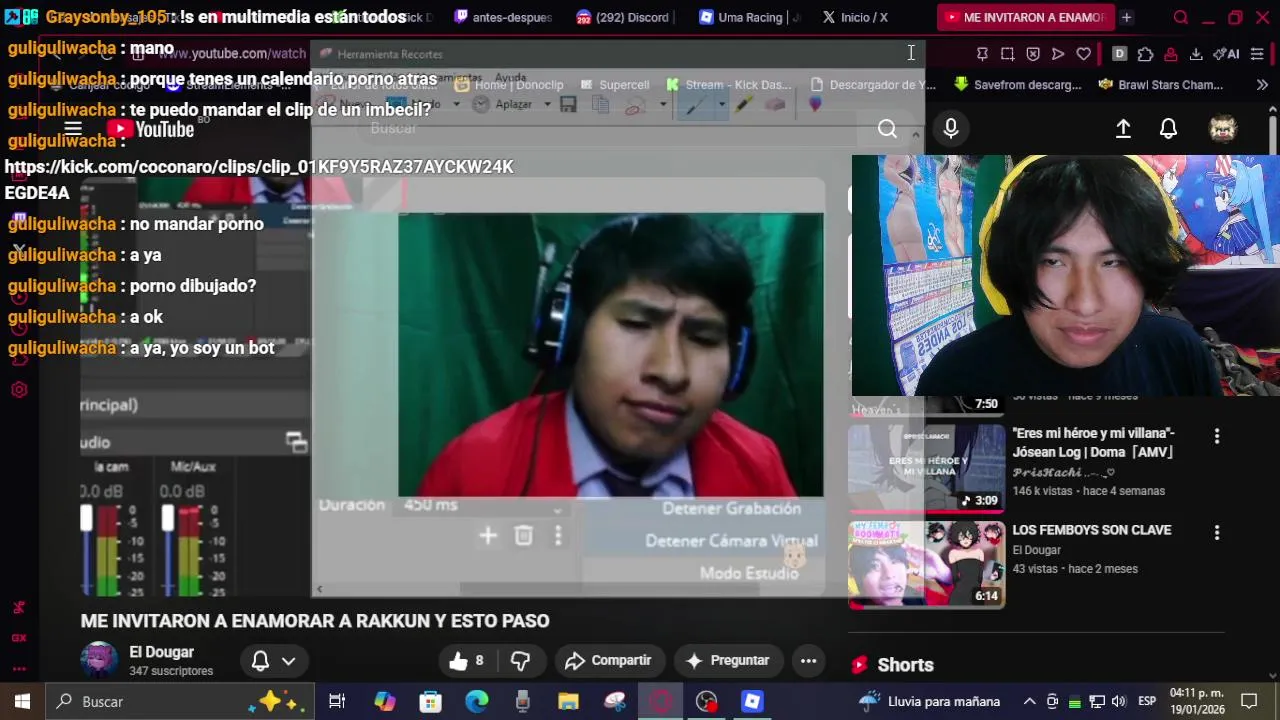This screenshot has height=720, width=1280.
Task: Click the Windows taskbar Buscar search box
Action: [x=180, y=701]
